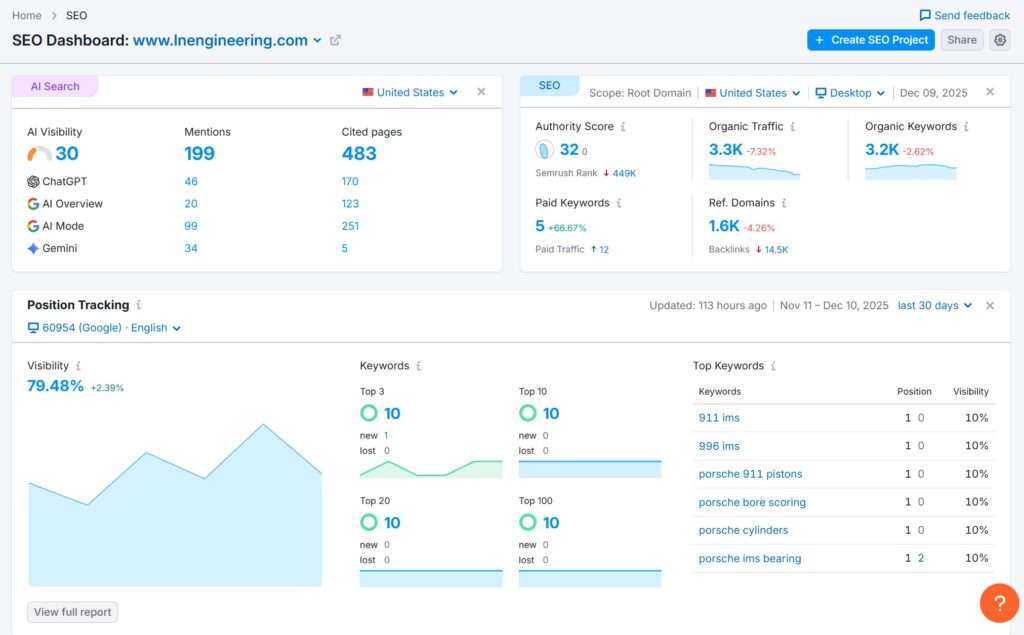Click the Create SEO Project button
Viewport: 1024px width, 635px height.
(x=870, y=40)
